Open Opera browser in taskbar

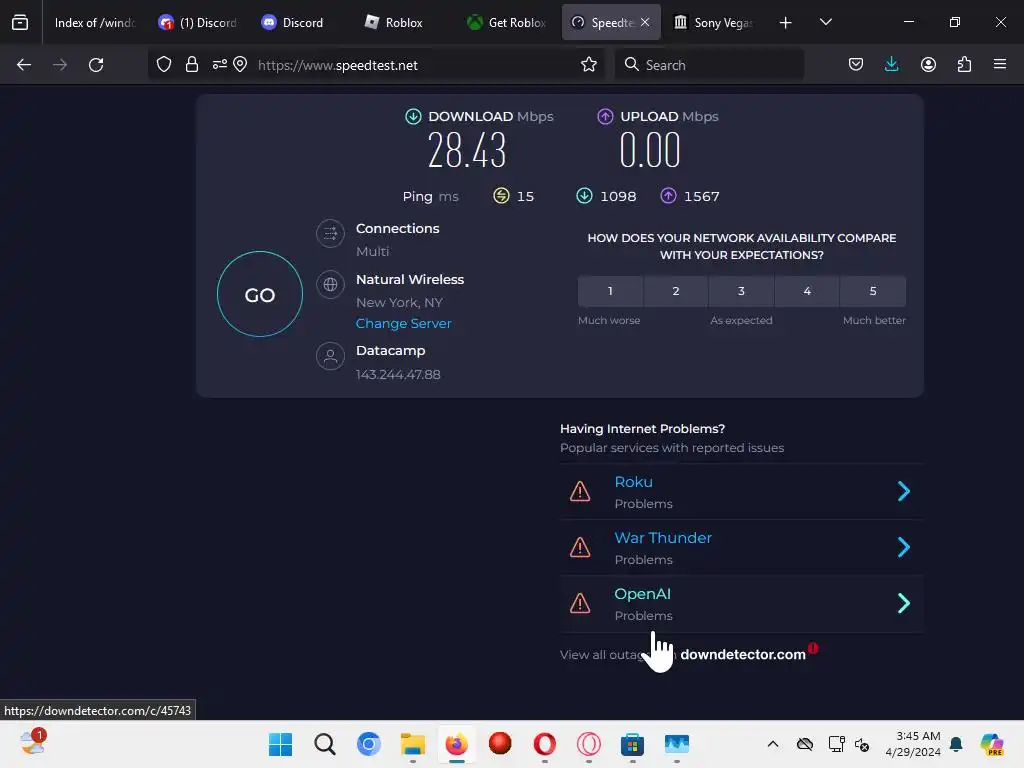pyautogui.click(x=545, y=744)
